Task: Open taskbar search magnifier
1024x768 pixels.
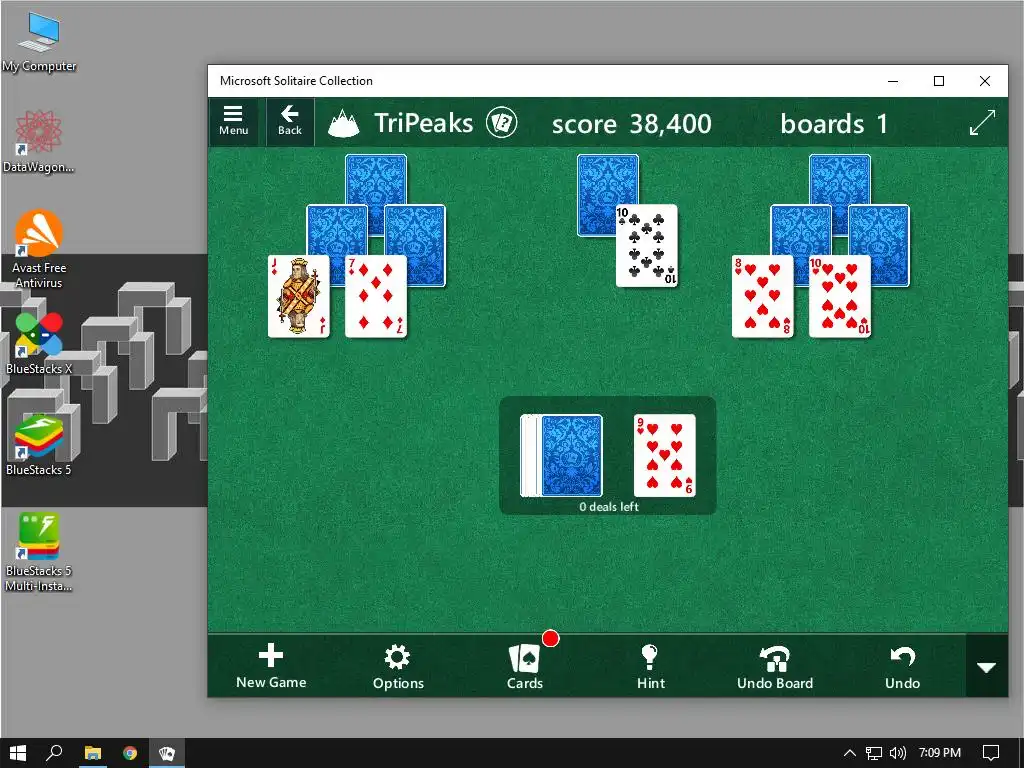Action: click(54, 753)
